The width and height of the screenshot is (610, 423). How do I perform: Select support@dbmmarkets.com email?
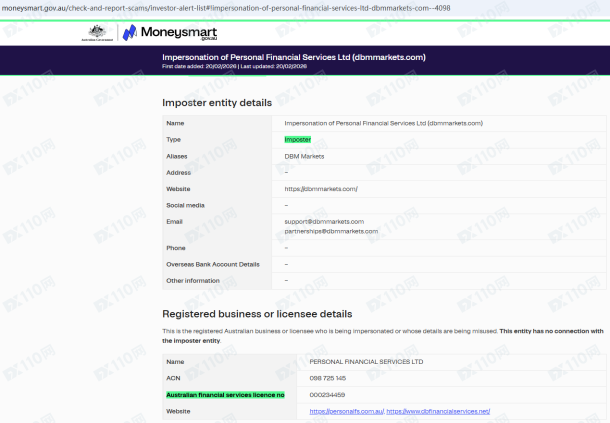tap(324, 222)
